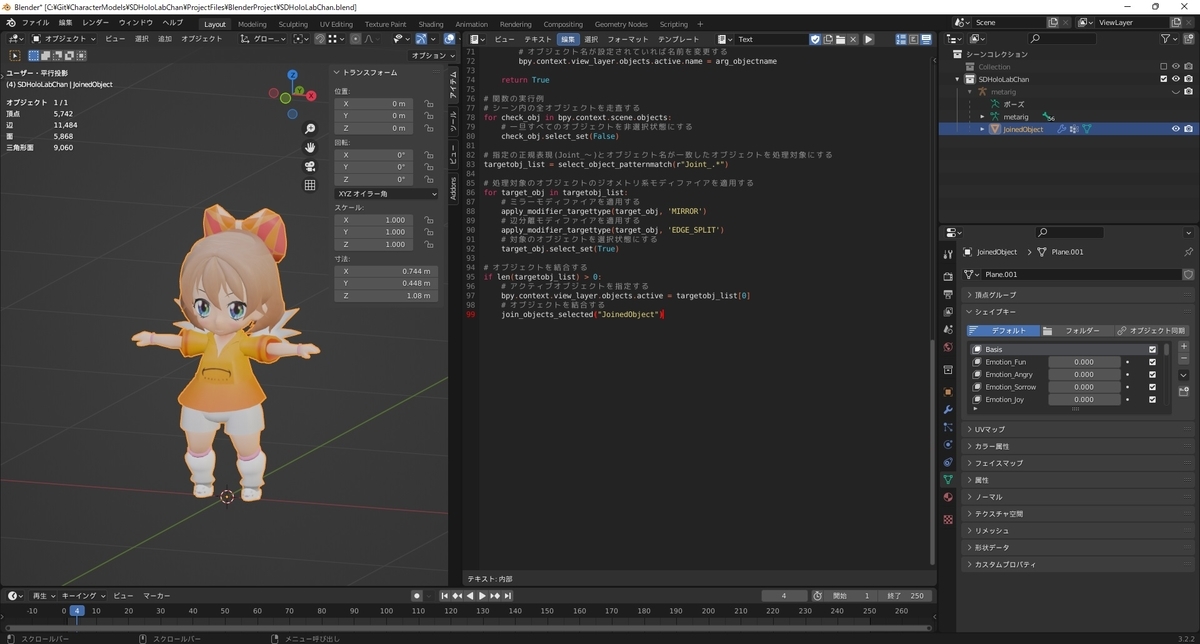The height and width of the screenshot is (644, 1200).
Task: Uncheck Emotion_Angry shape key checkbox
Action: [x=1153, y=375]
